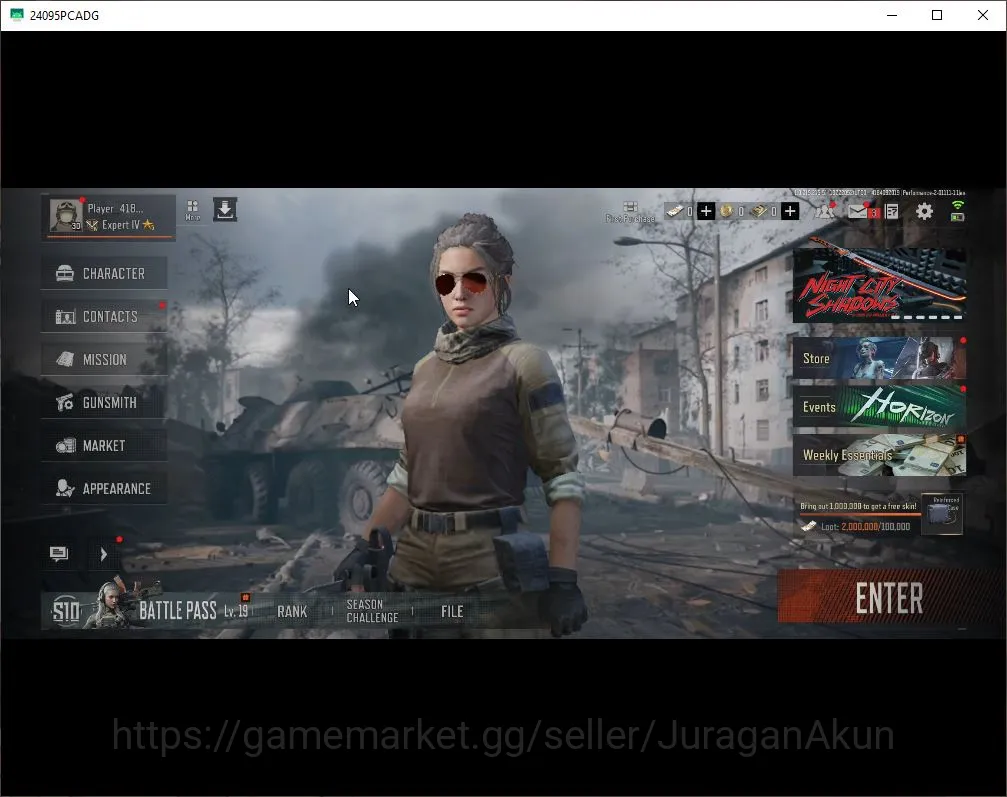Open the settings gear
The image size is (1007, 797).
[x=924, y=211]
